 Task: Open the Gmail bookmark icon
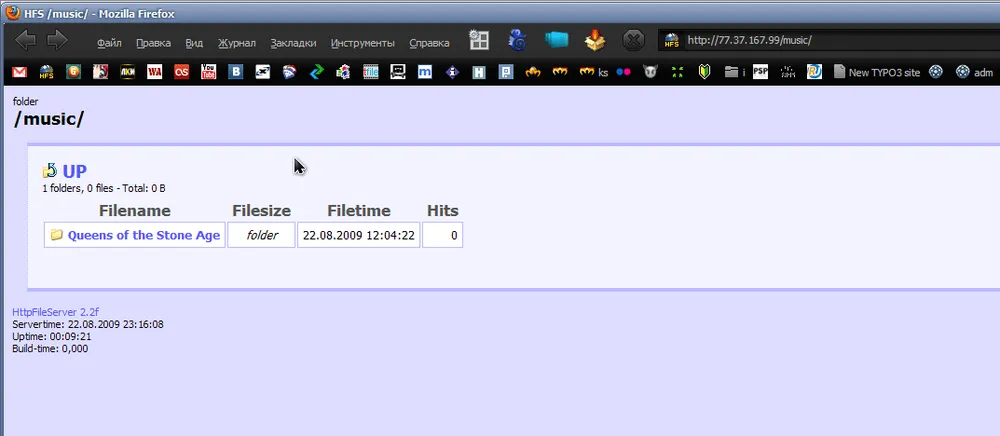[19, 72]
